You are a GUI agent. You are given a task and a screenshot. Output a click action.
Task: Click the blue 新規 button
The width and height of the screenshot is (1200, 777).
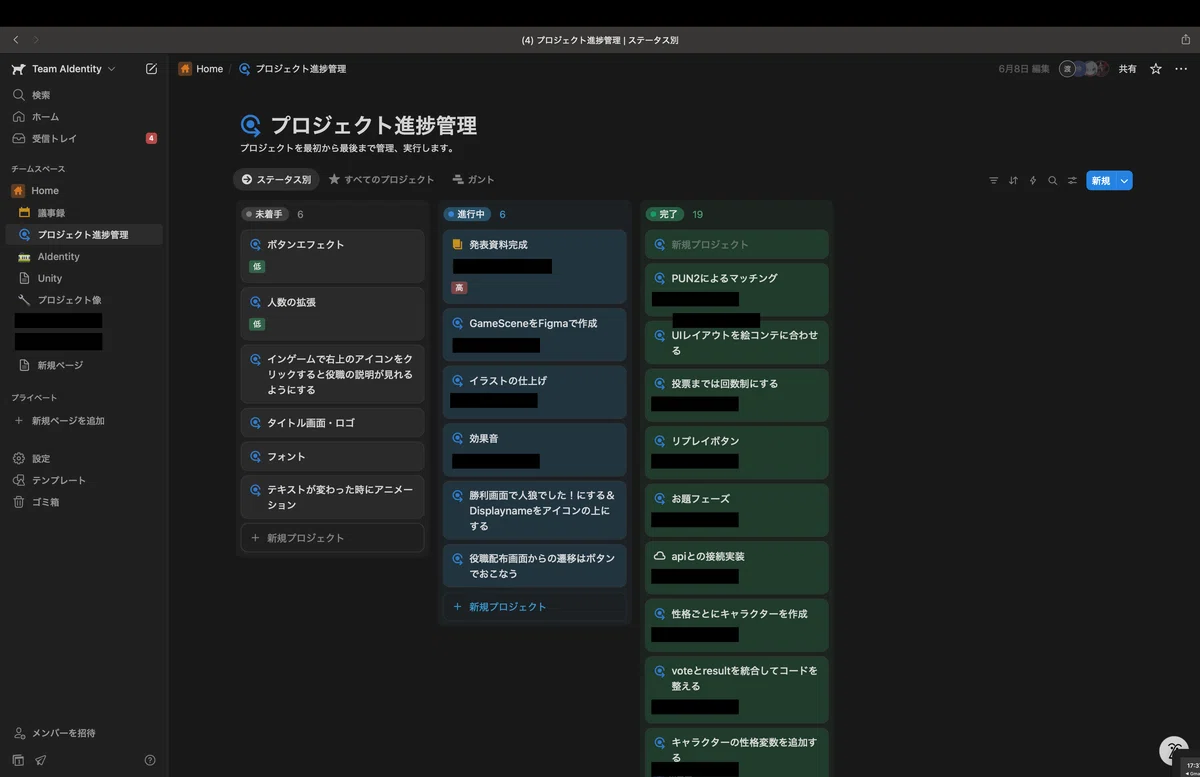1101,181
